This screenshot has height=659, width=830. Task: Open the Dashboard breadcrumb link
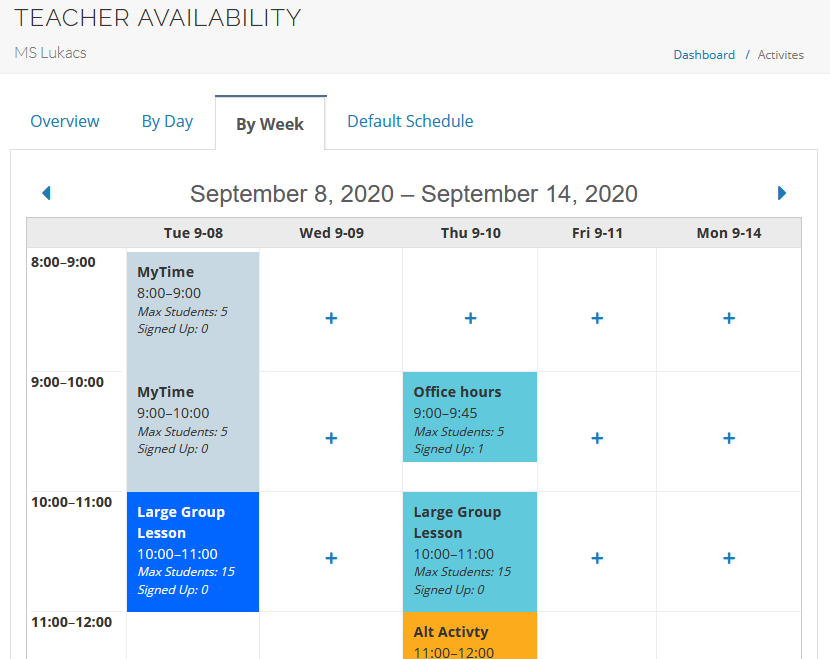click(x=704, y=55)
